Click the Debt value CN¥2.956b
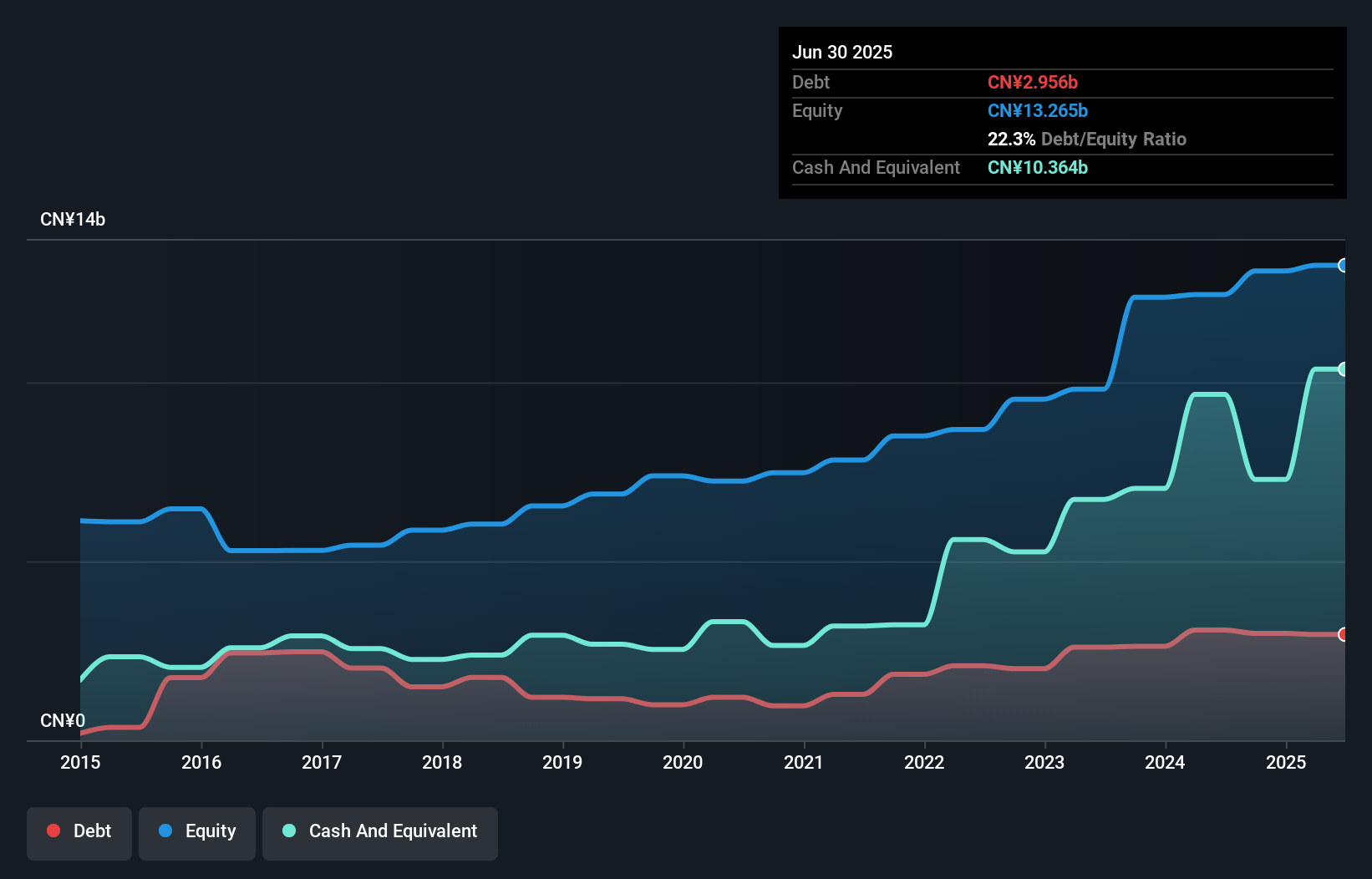The image size is (1372, 879). [1033, 82]
